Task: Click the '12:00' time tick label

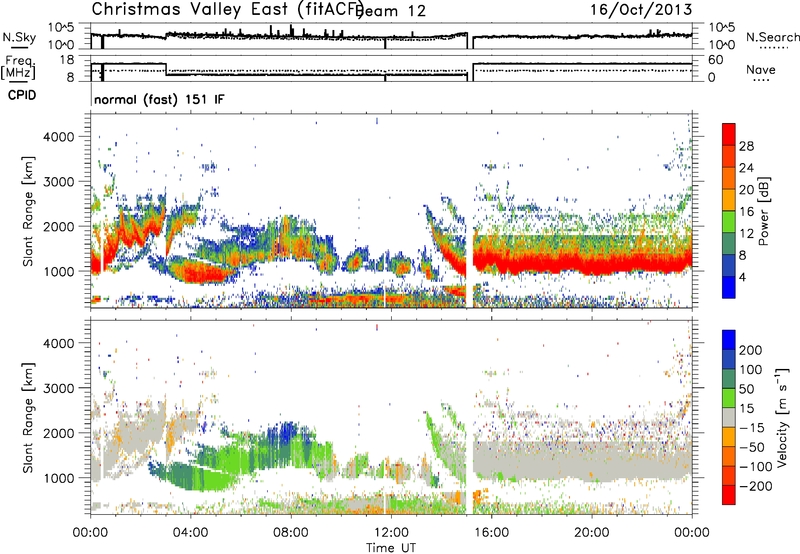Action: pos(391,533)
